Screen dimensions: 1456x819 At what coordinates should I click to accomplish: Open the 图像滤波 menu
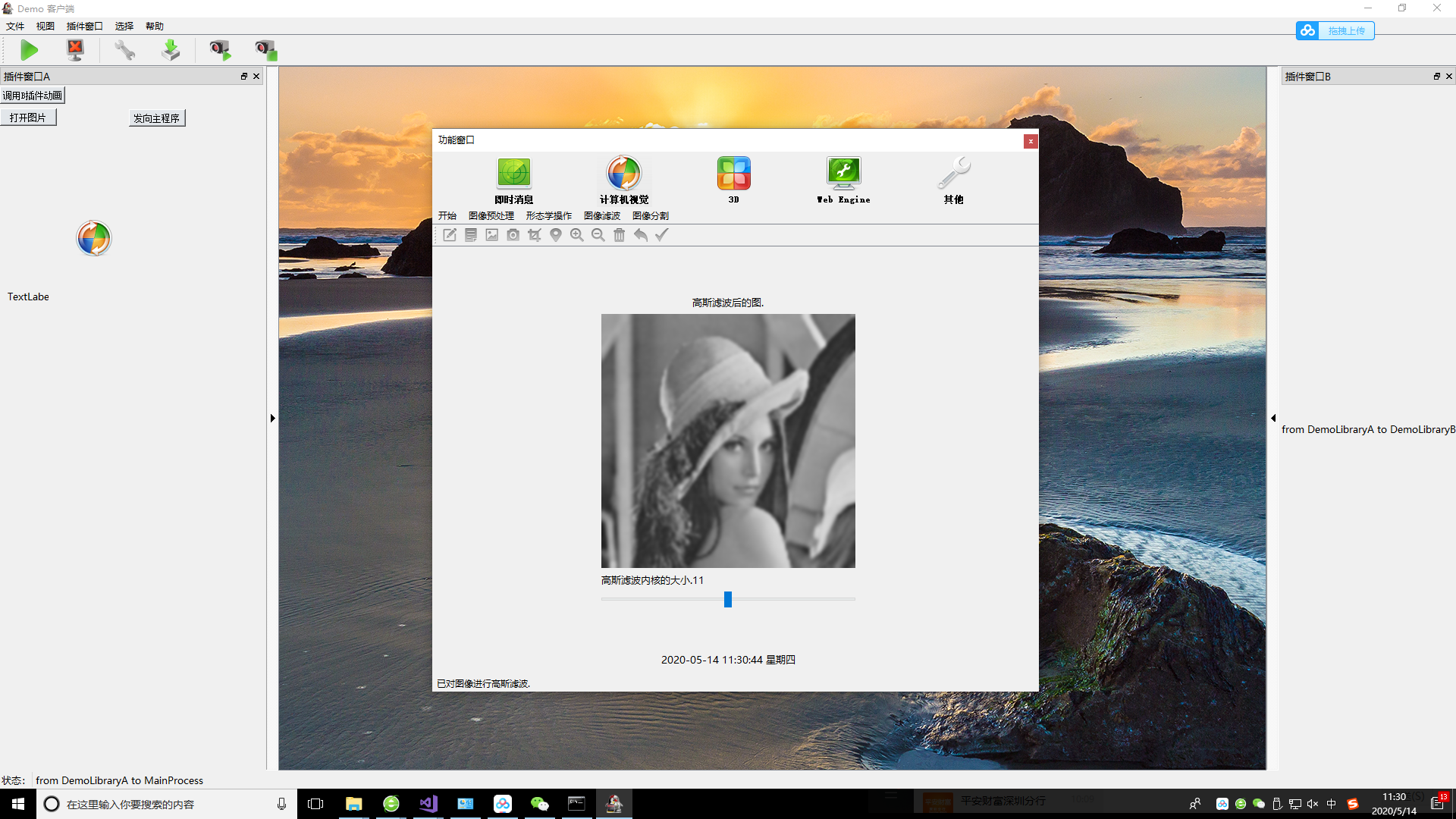pos(601,216)
